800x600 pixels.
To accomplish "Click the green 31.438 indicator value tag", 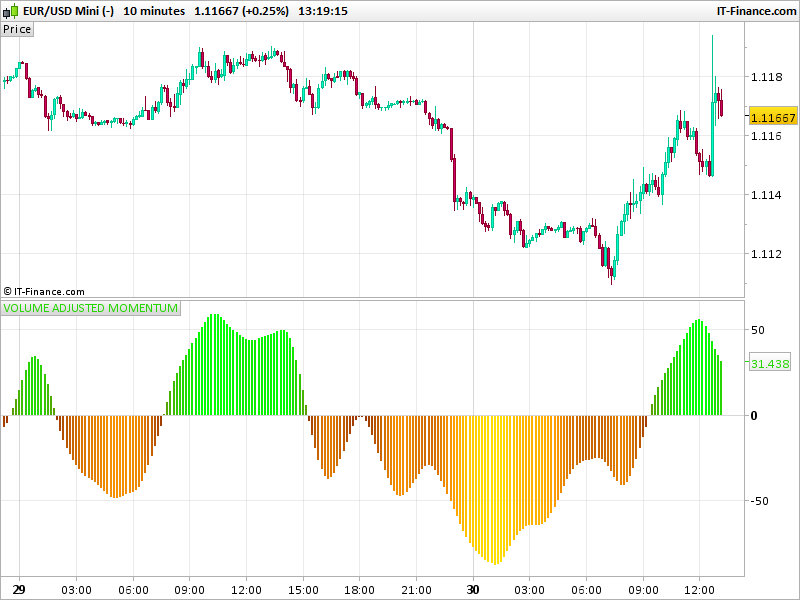I will pyautogui.click(x=770, y=364).
